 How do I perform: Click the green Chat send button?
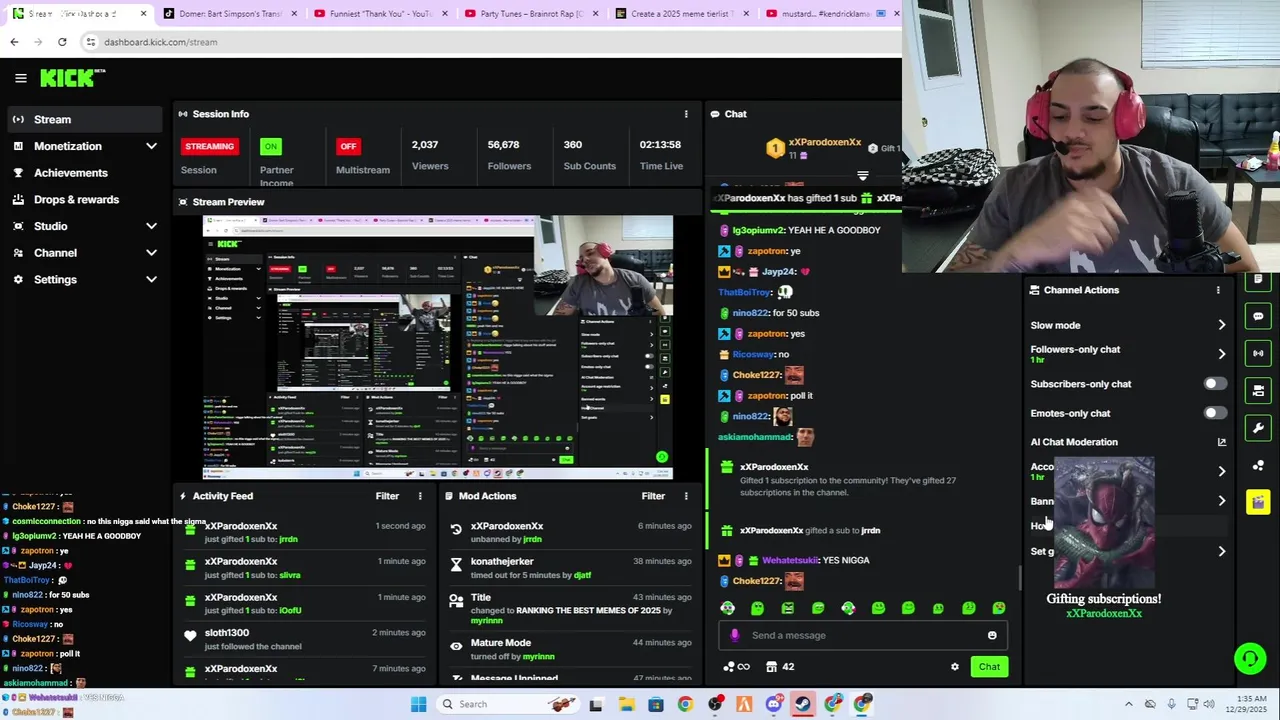(989, 667)
